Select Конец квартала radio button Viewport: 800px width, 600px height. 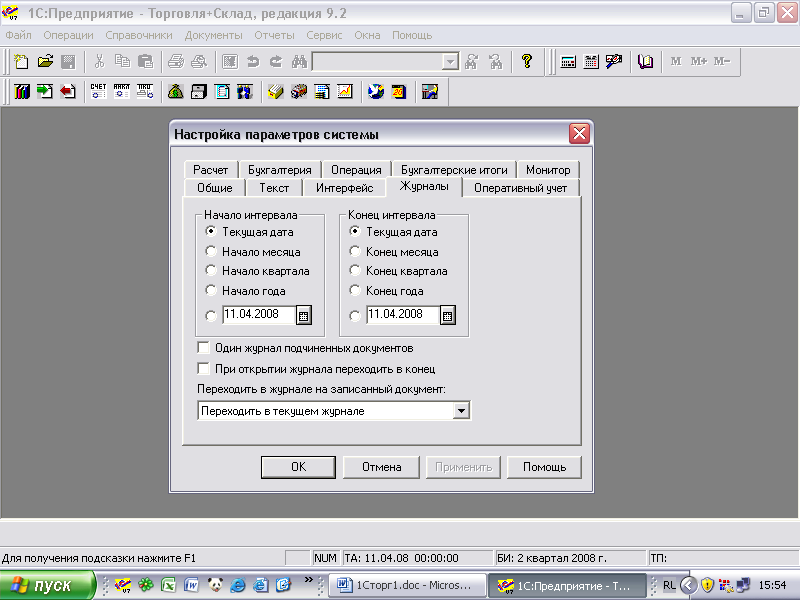tap(355, 270)
